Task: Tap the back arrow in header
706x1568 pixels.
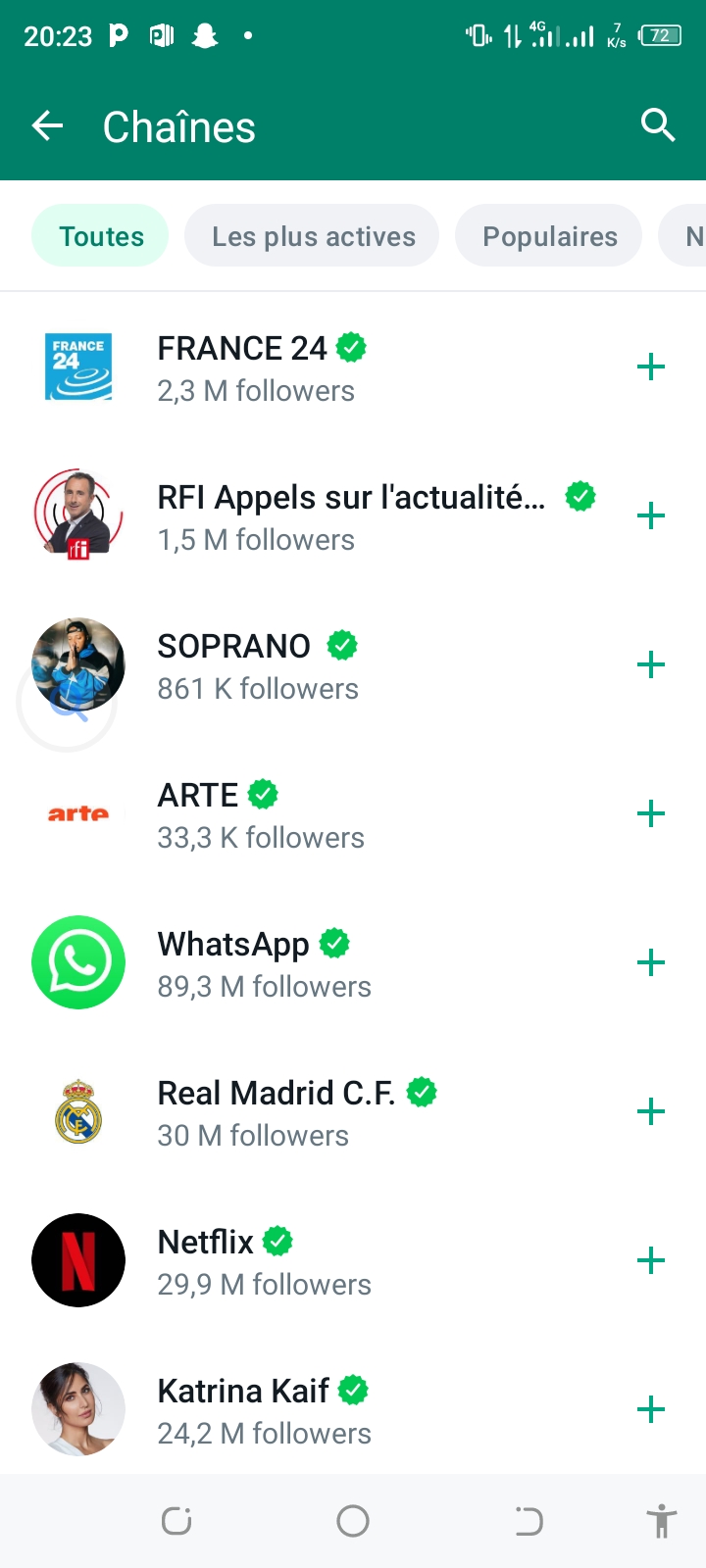Action: tap(47, 126)
